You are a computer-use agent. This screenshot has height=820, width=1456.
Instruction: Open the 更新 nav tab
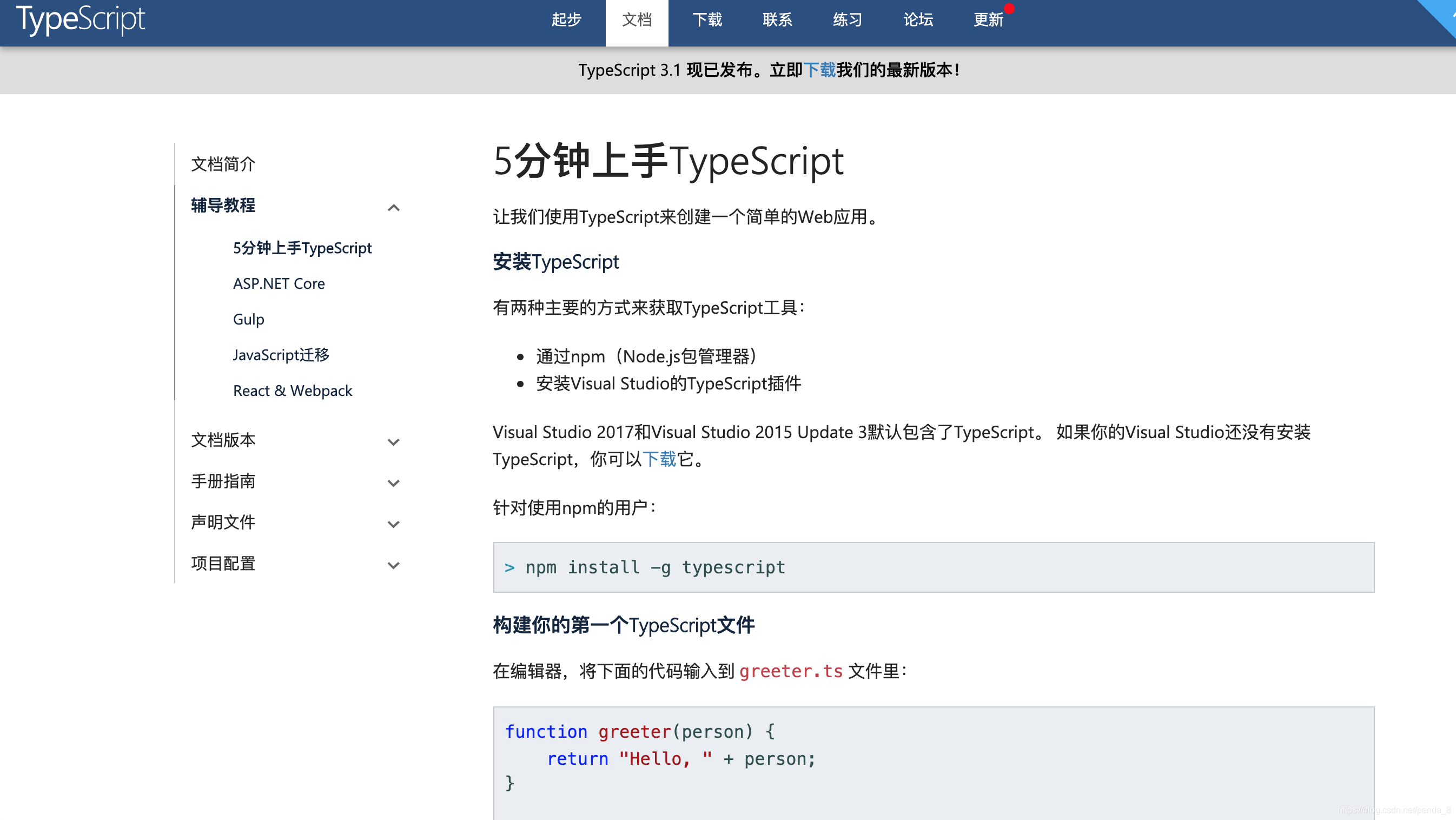point(988,20)
